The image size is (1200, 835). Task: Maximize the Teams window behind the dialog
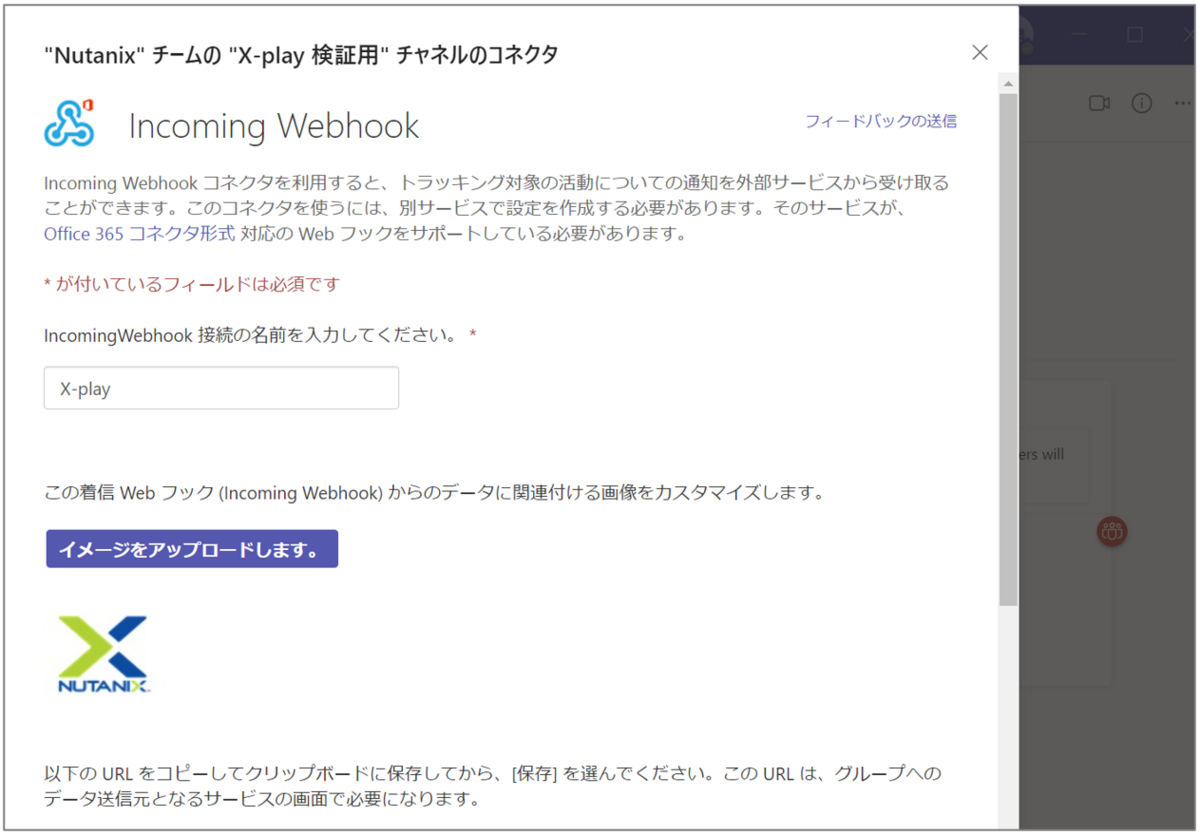1135,35
